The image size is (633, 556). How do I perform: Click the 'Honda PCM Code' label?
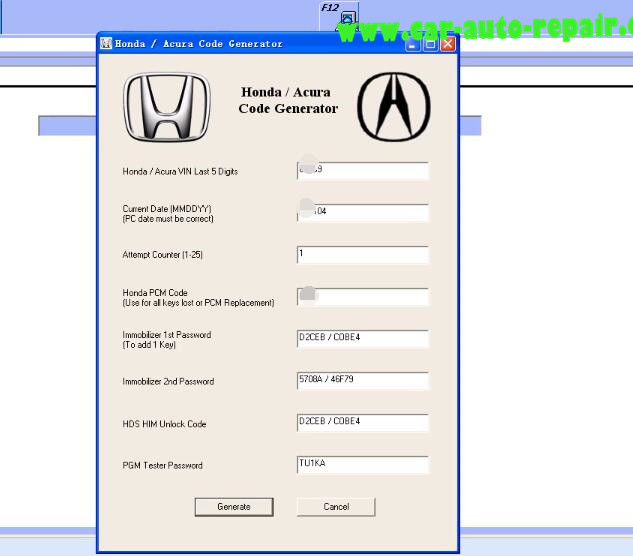tap(155, 292)
